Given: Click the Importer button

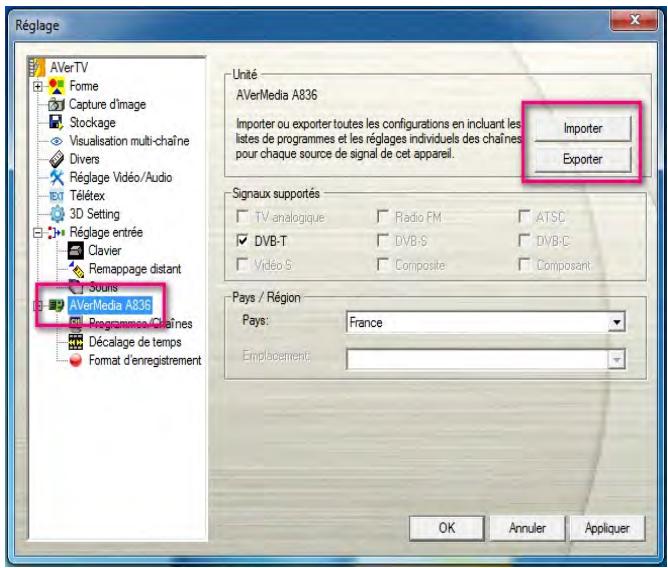Looking at the screenshot, I should [582, 128].
